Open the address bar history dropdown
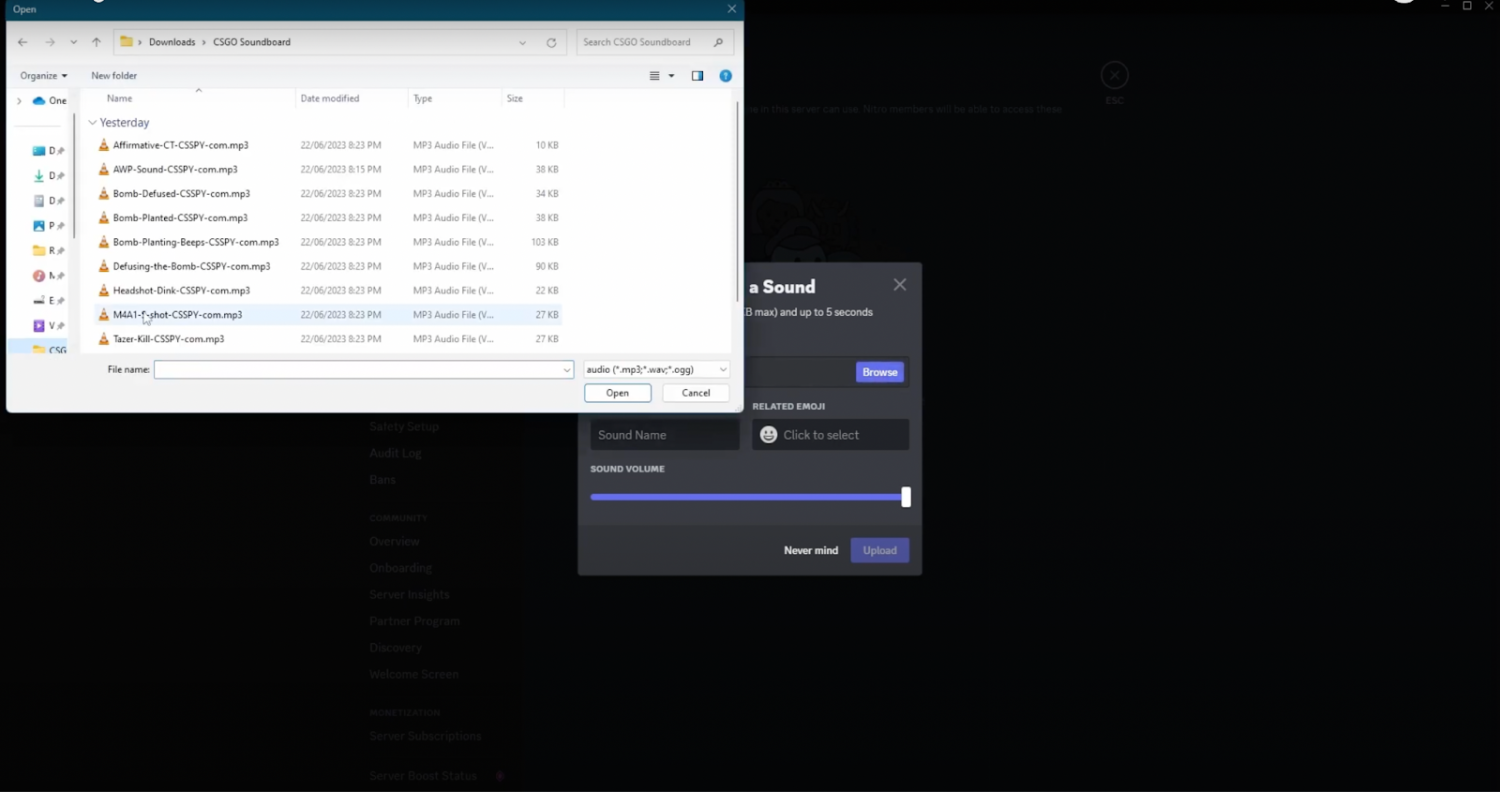 point(522,42)
